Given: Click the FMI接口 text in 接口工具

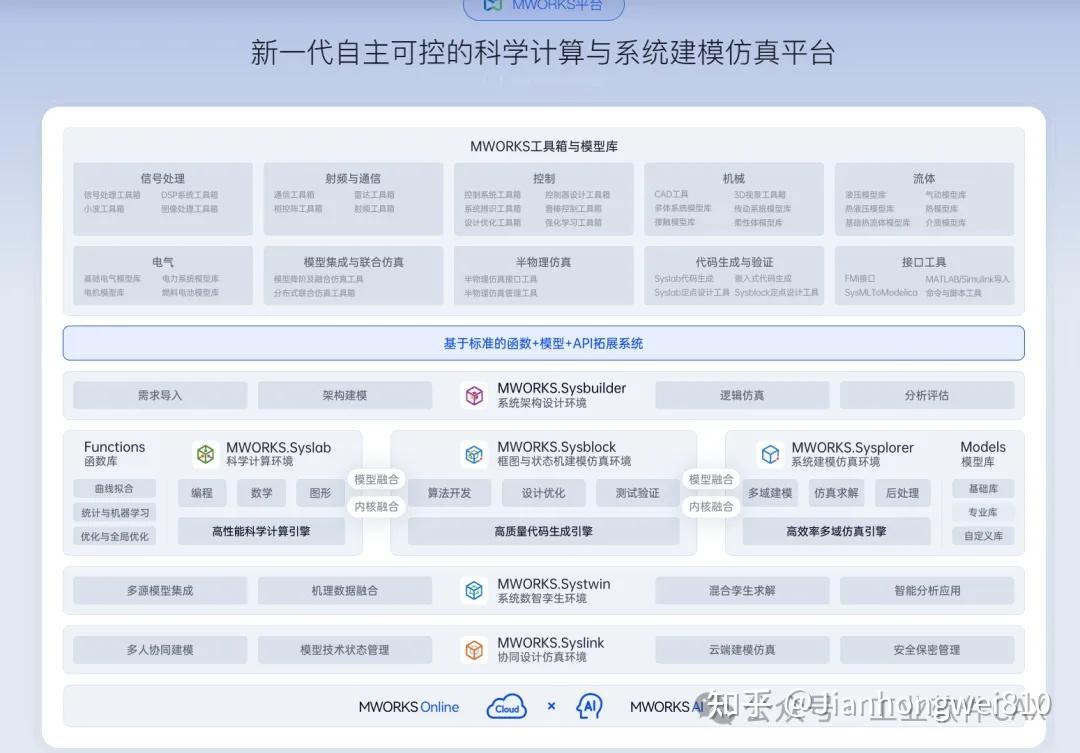Looking at the screenshot, I should 860,278.
